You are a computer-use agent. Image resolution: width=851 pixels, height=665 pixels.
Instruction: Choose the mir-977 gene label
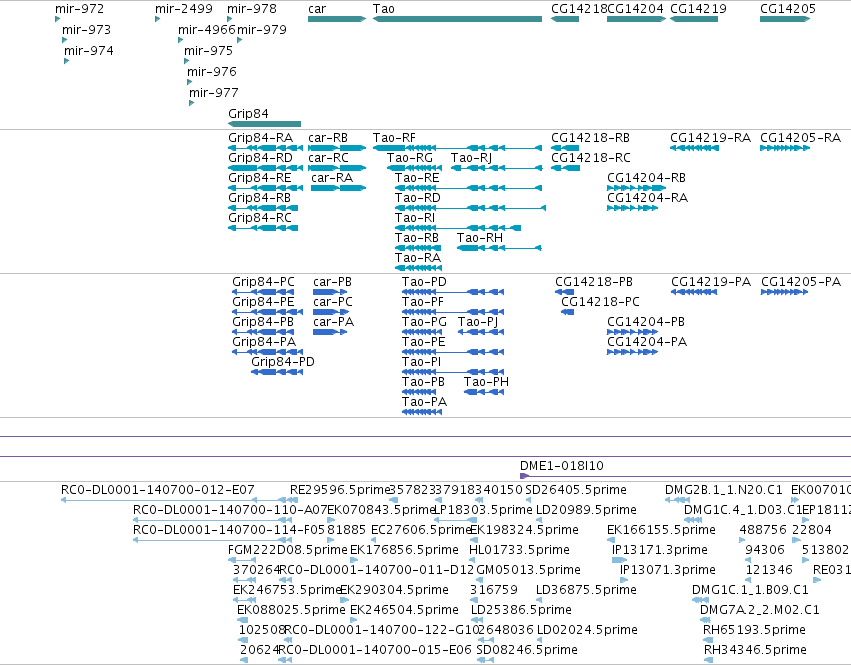[x=214, y=92]
